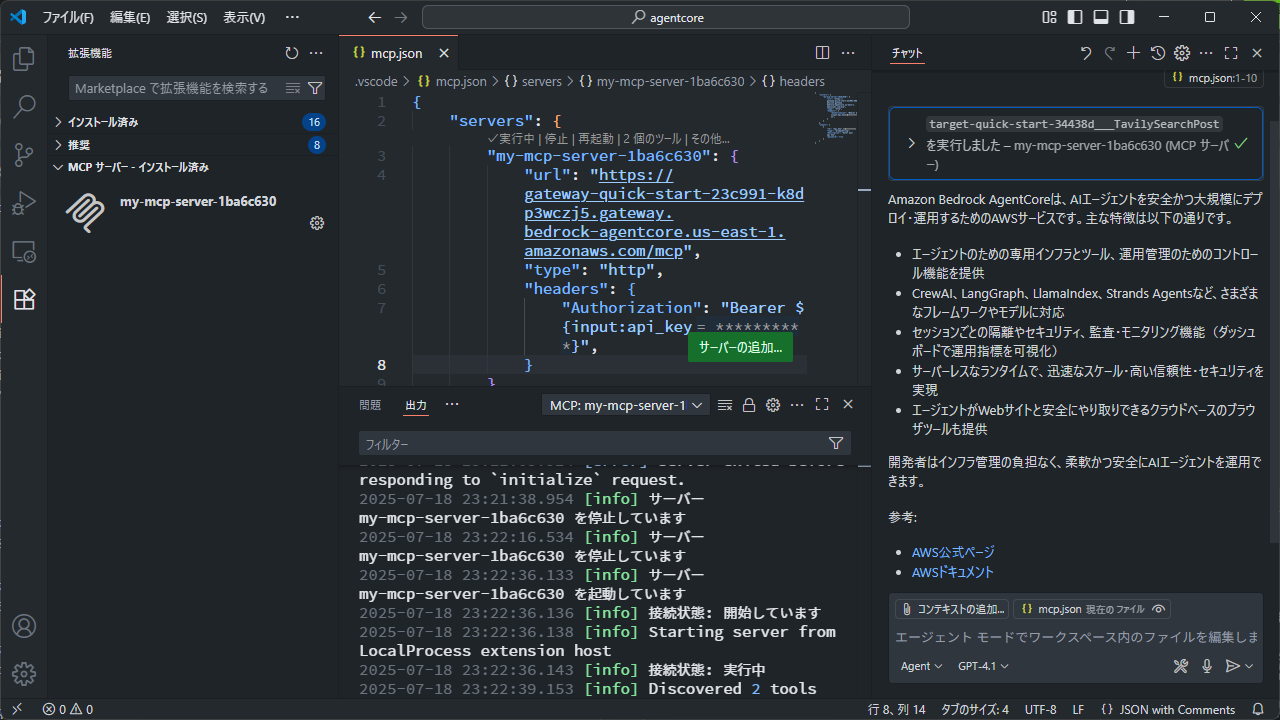Viewport: 1280px width, 720px height.
Task: Configure chat tools icon
Action: [x=1181, y=666]
